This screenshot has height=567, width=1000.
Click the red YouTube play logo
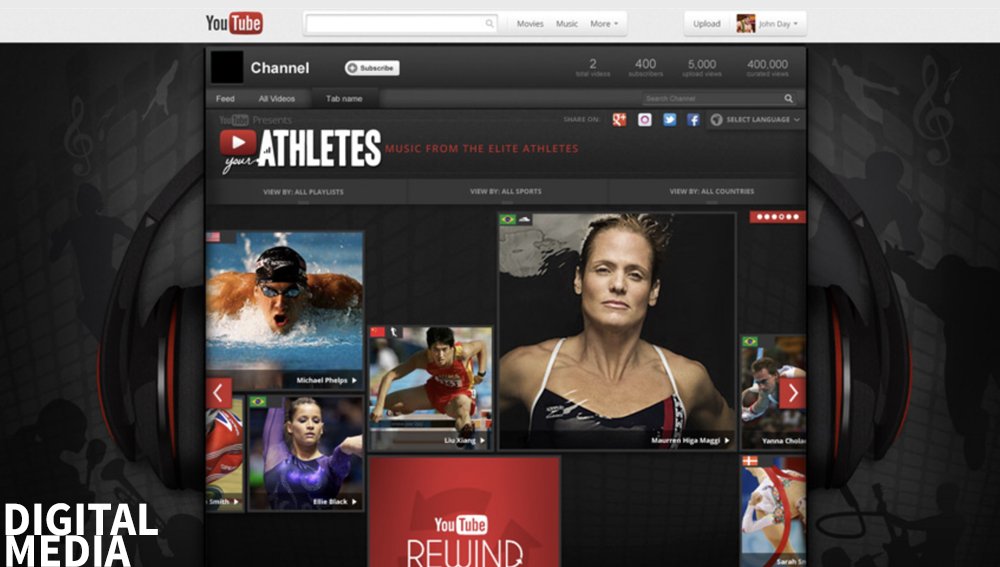(x=238, y=143)
